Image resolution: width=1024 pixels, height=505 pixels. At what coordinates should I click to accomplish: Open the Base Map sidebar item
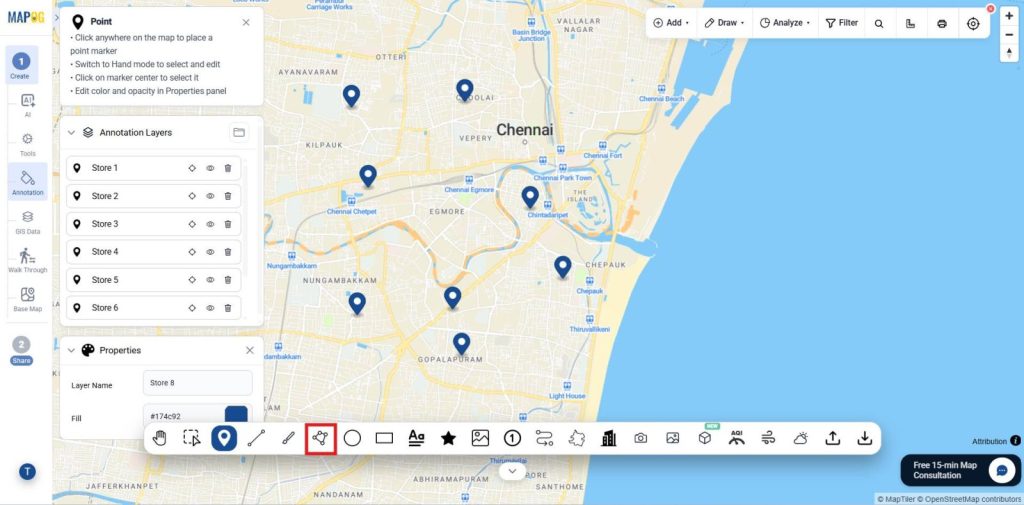27,299
